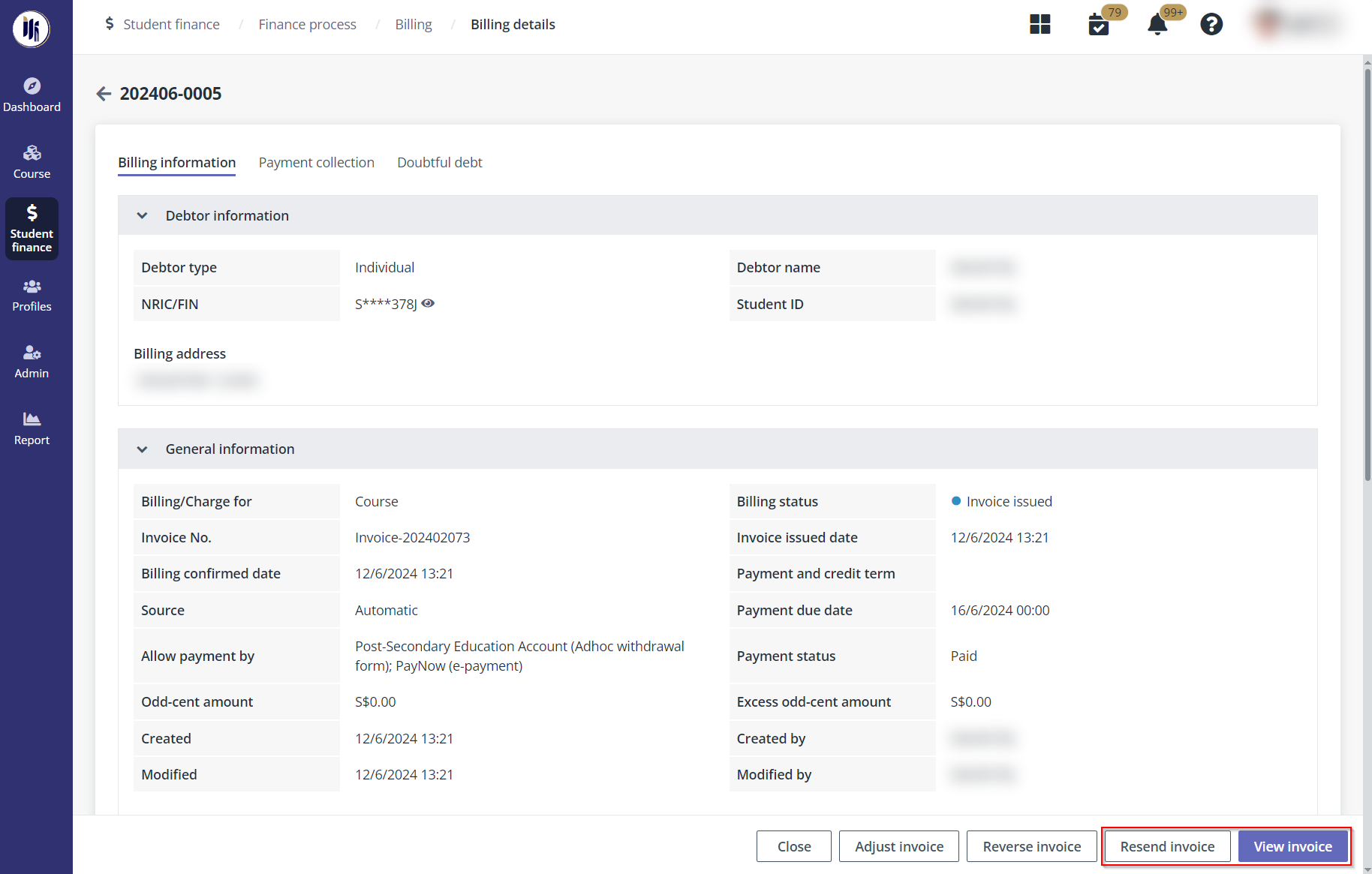Click the Adjust invoice button
This screenshot has width=1372, height=874.
[x=899, y=846]
